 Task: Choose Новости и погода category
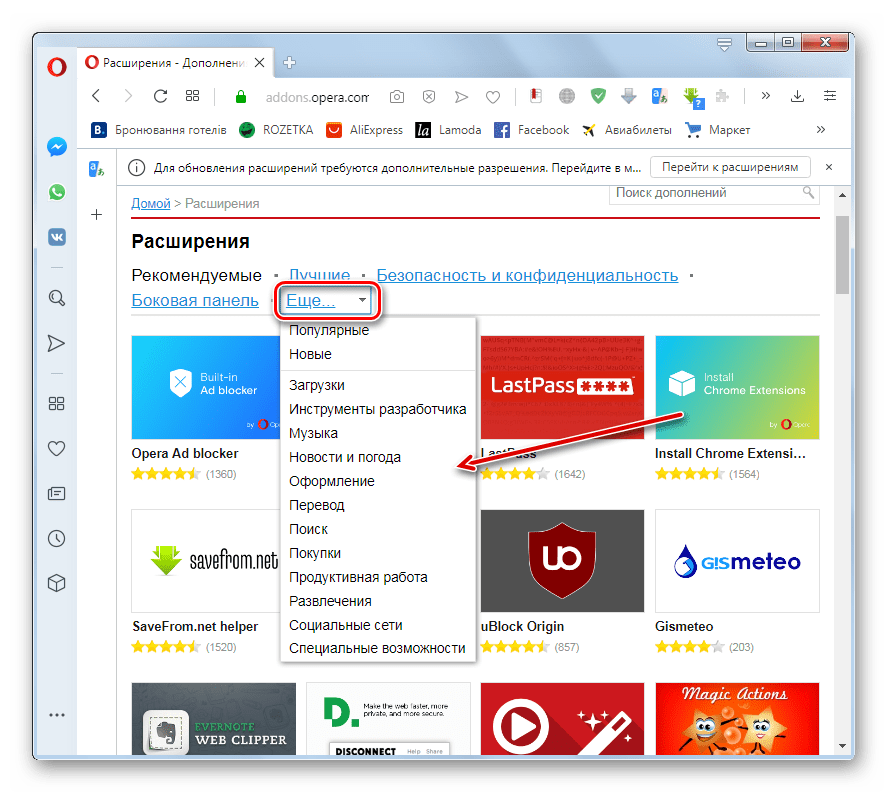point(344,457)
